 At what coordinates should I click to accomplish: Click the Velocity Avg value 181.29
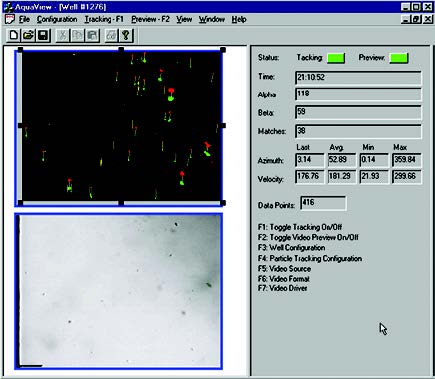(x=342, y=177)
